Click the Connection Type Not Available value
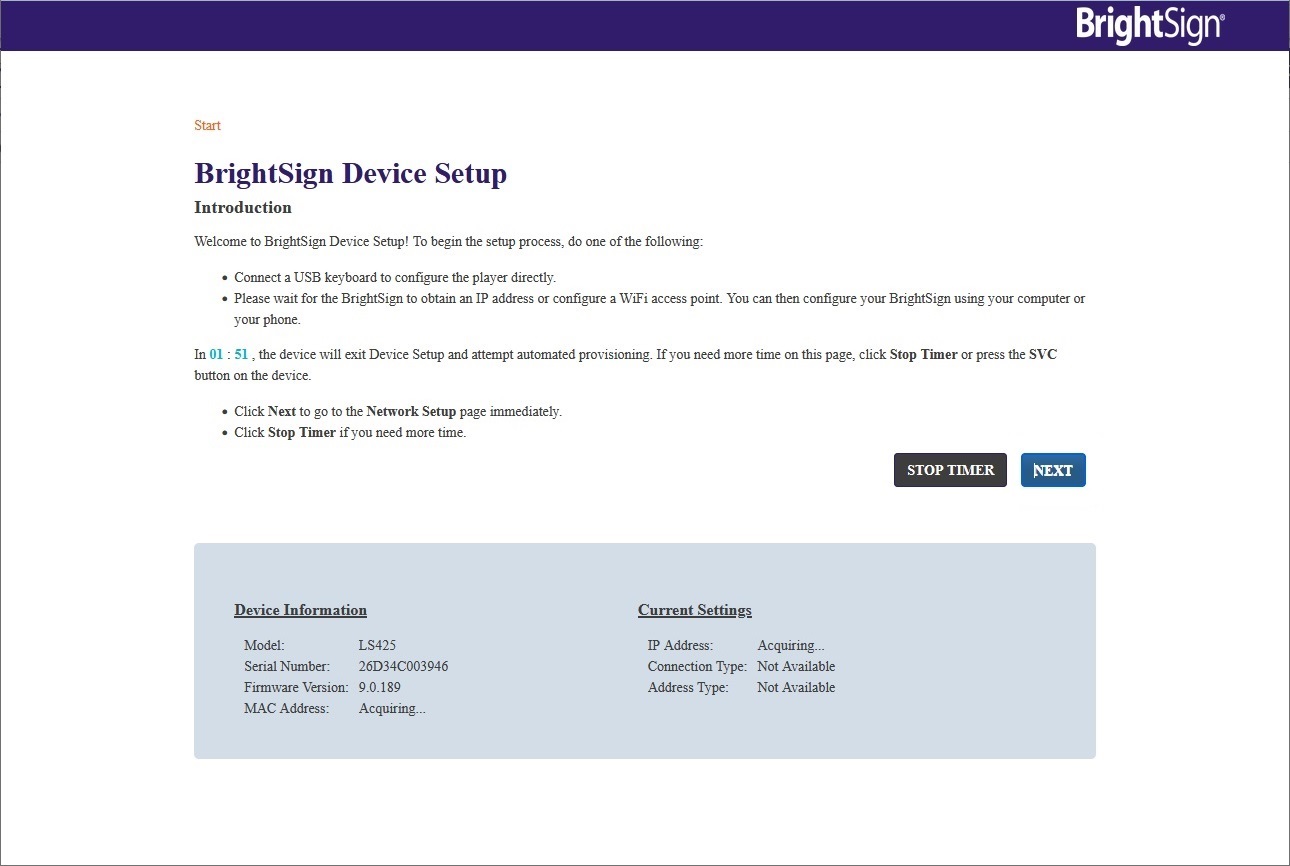The height and width of the screenshot is (866, 1290). (796, 667)
